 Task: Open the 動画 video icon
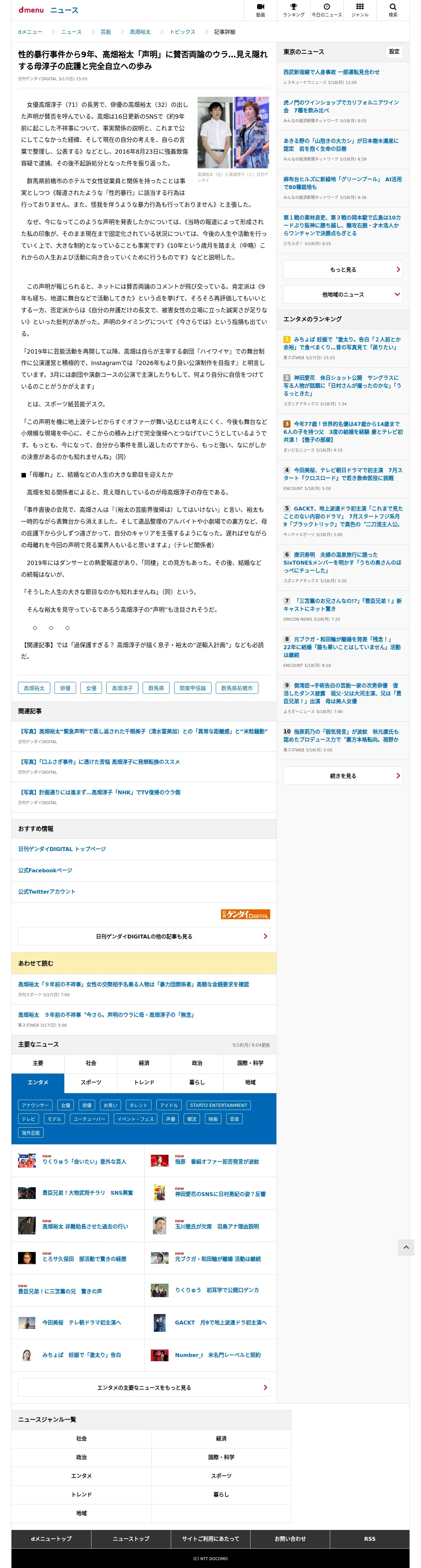261,10
